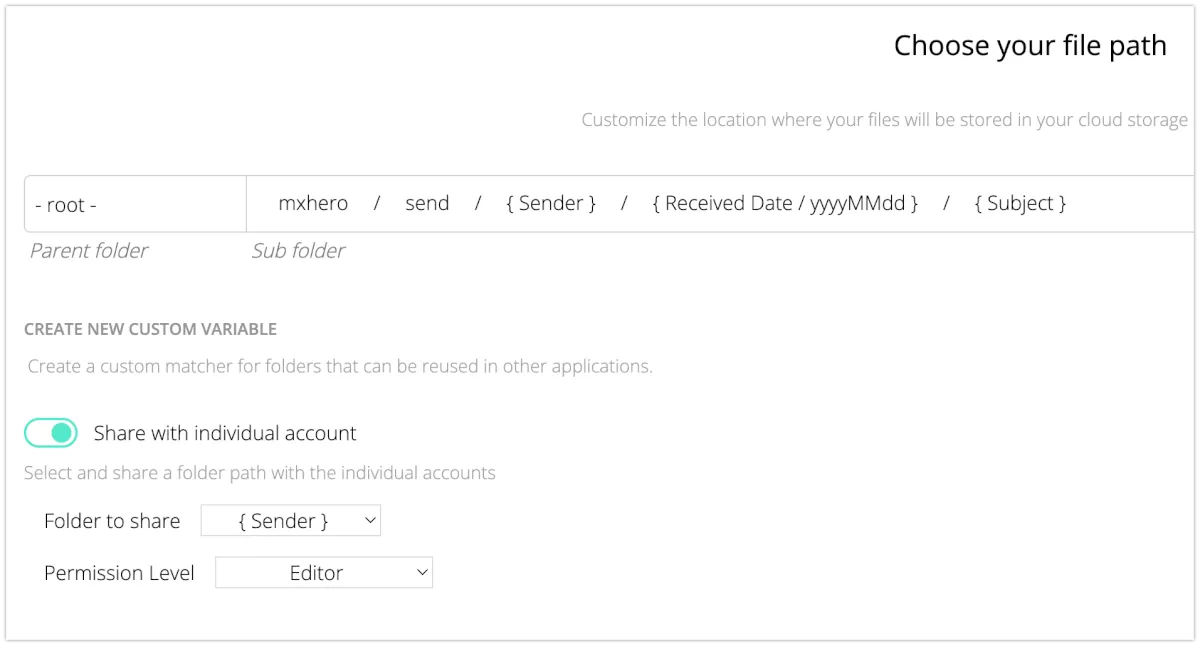Expand the Permission Level Editor dropdown
The height and width of the screenshot is (646, 1200).
pos(324,573)
